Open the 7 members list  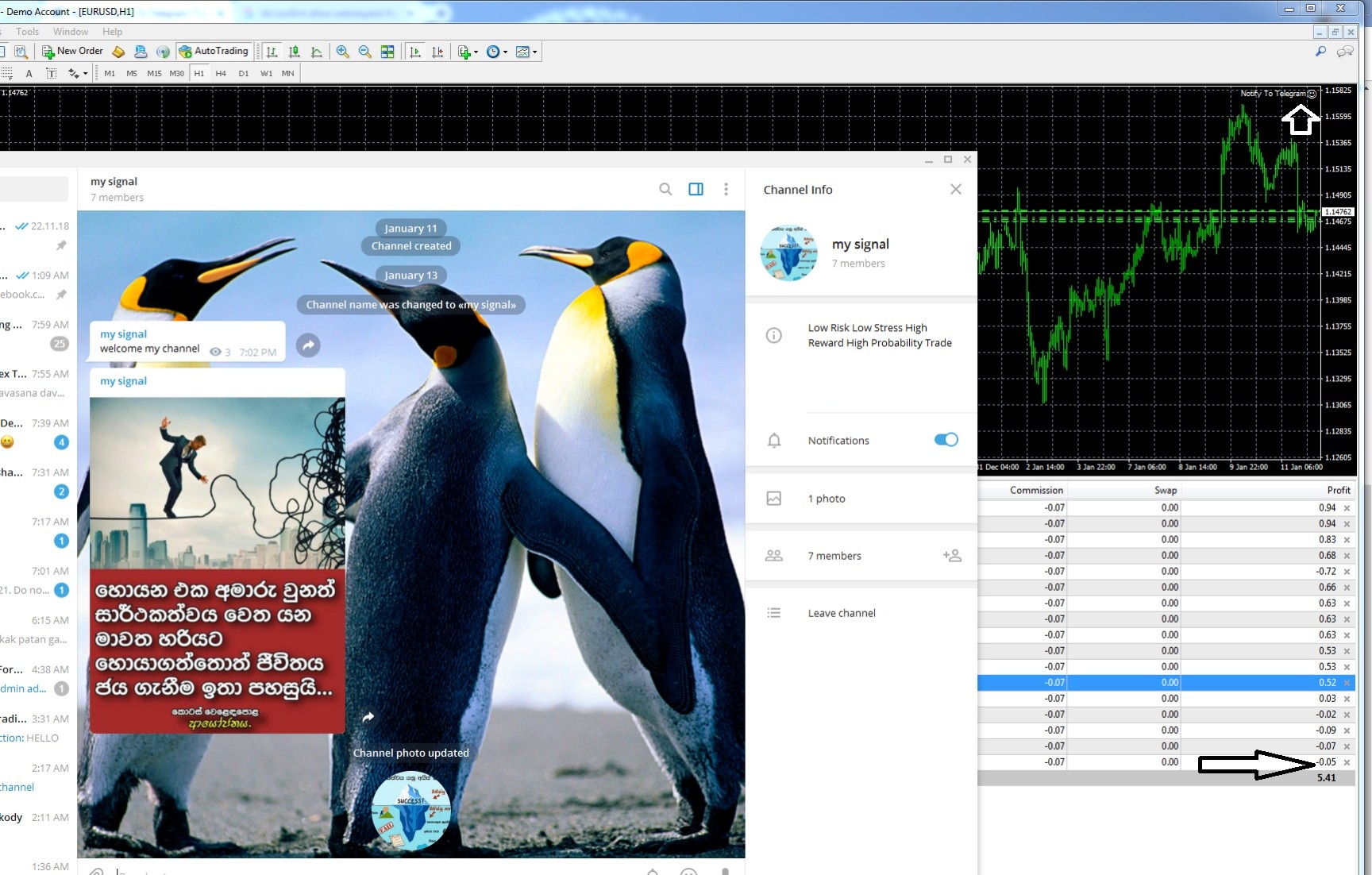click(834, 556)
